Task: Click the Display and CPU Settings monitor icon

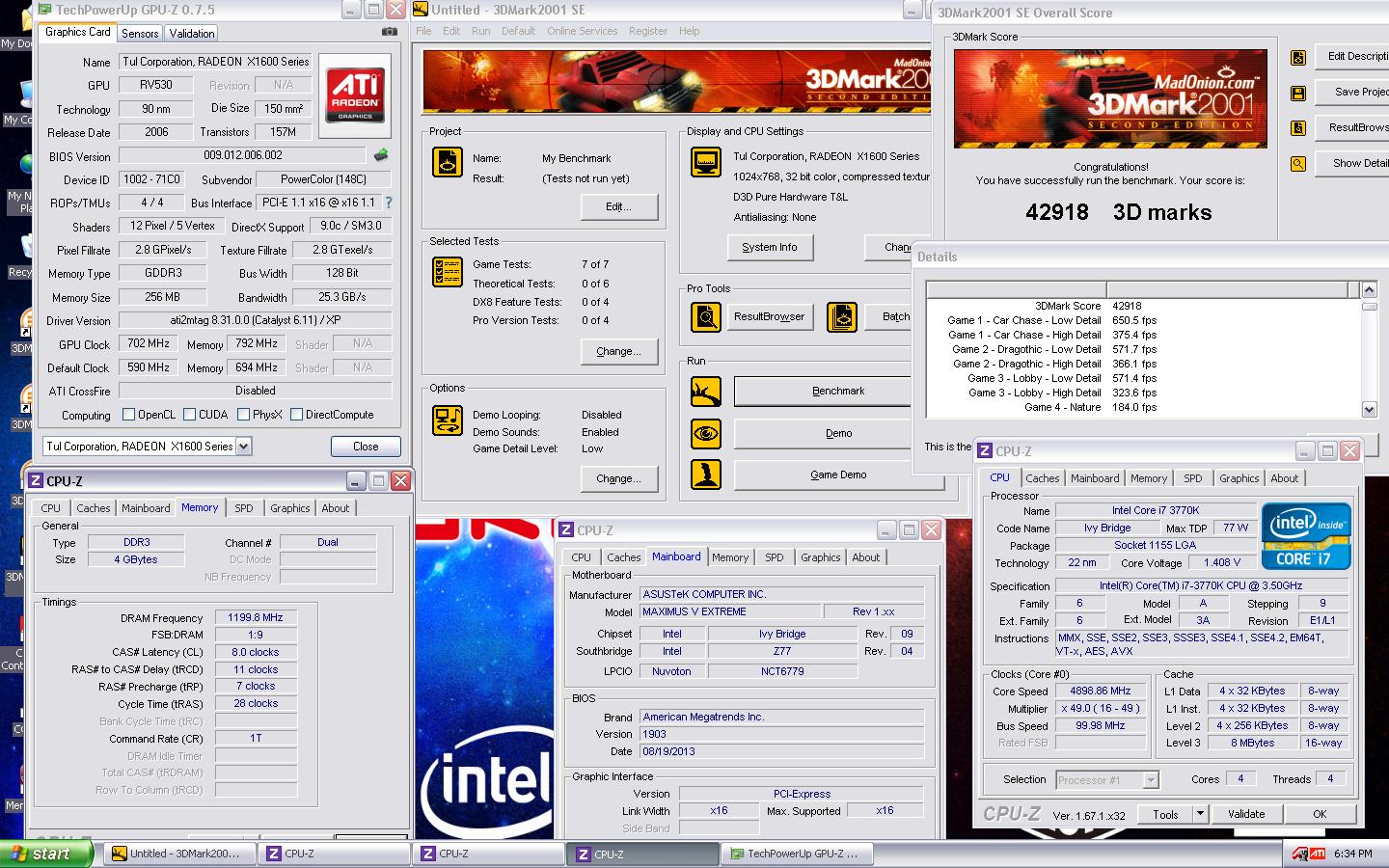Action: [706, 162]
